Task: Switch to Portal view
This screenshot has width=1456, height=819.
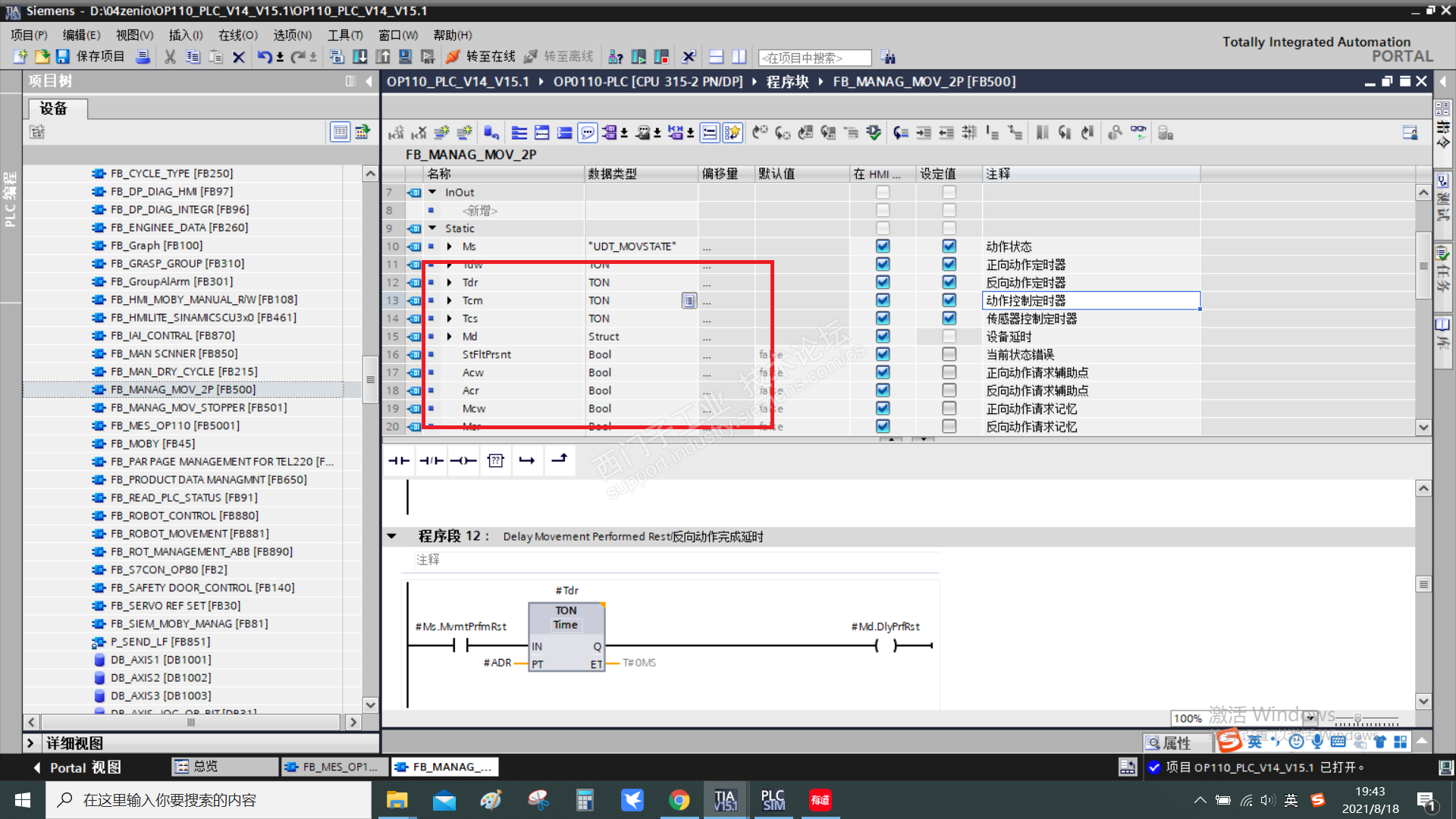Action: tap(77, 767)
